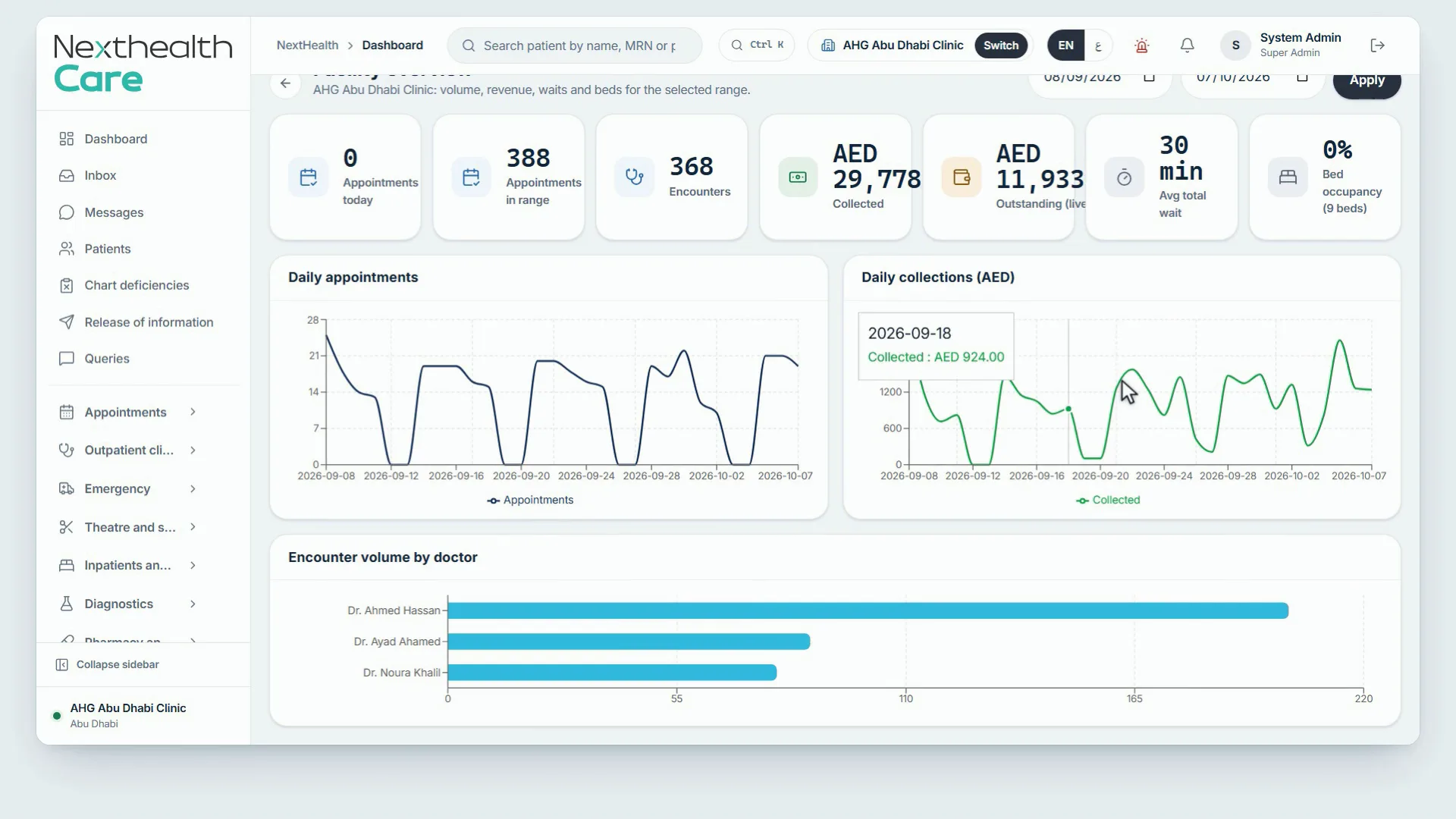1456x819 pixels.
Task: Click the Apply date range button
Action: pos(1367,82)
